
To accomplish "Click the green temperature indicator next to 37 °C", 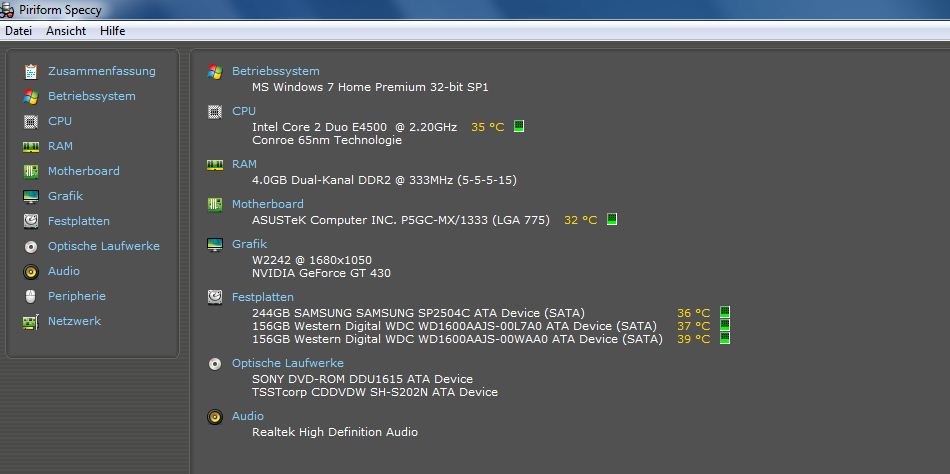I will (725, 325).
